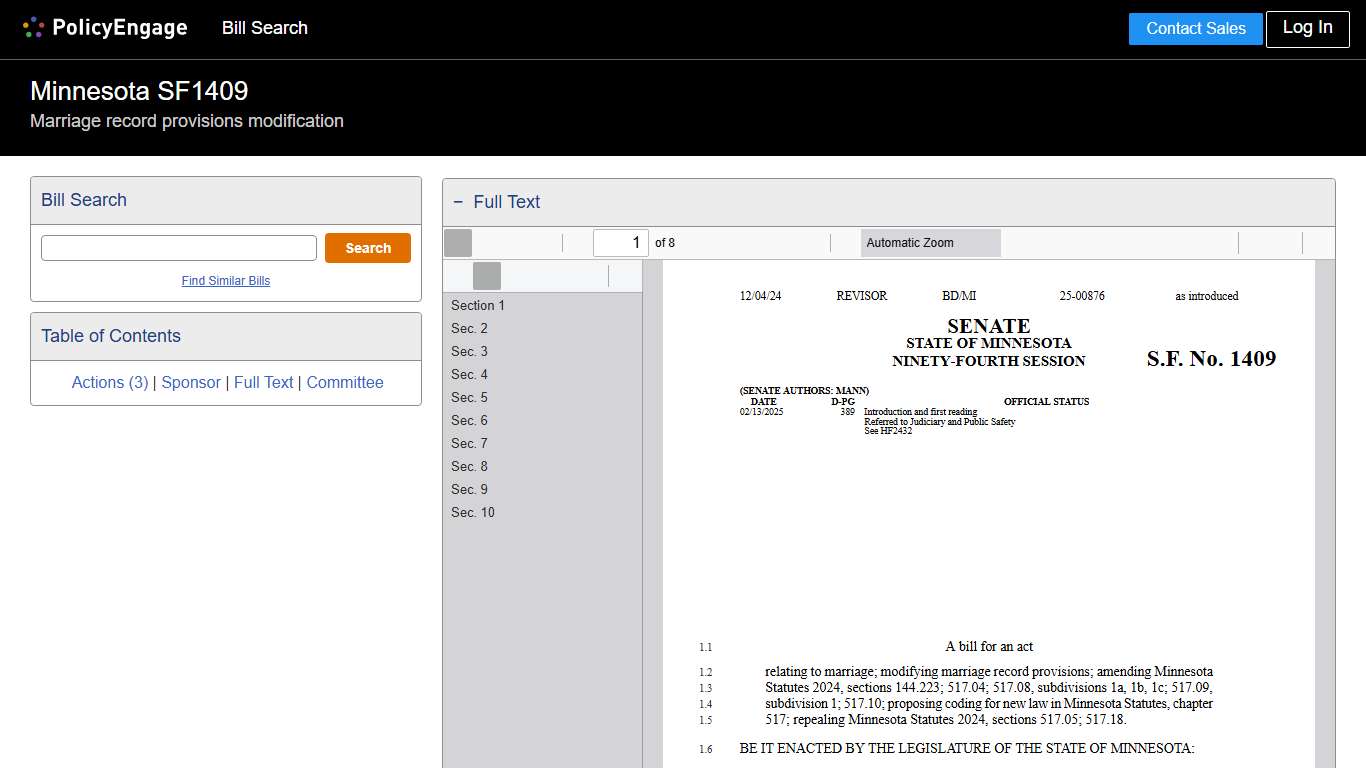
Task: Open the Find Similar Bills link
Action: pos(225,281)
